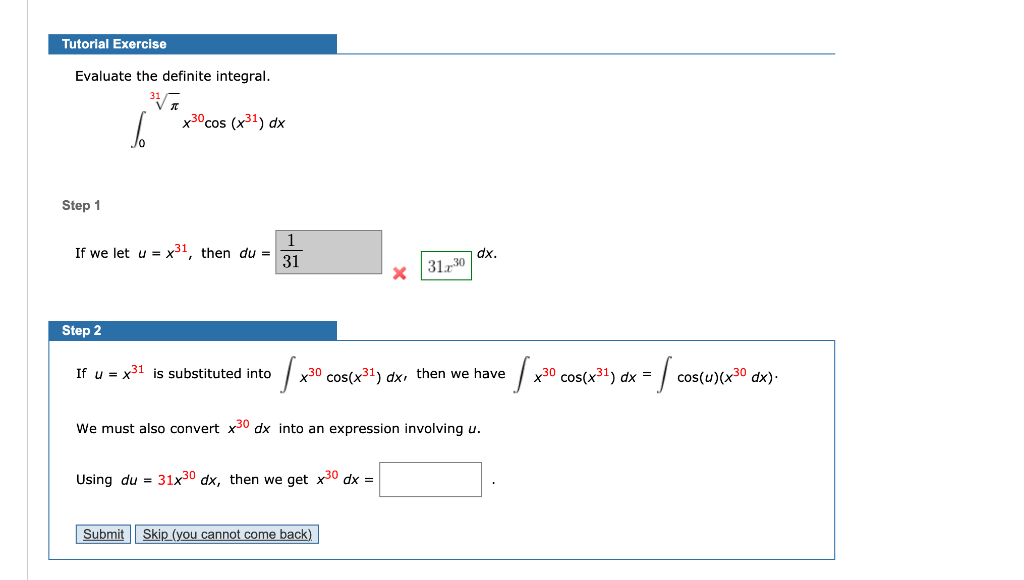This screenshot has width=1024, height=580.
Task: Click Skip (you cannot come back)
Action: [x=226, y=533]
